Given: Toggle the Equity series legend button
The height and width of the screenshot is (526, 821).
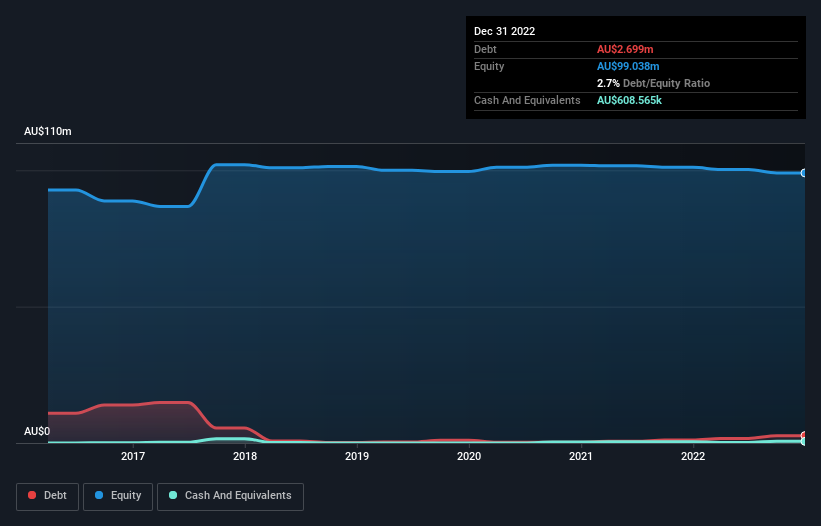Looking at the screenshot, I should pos(118,496).
